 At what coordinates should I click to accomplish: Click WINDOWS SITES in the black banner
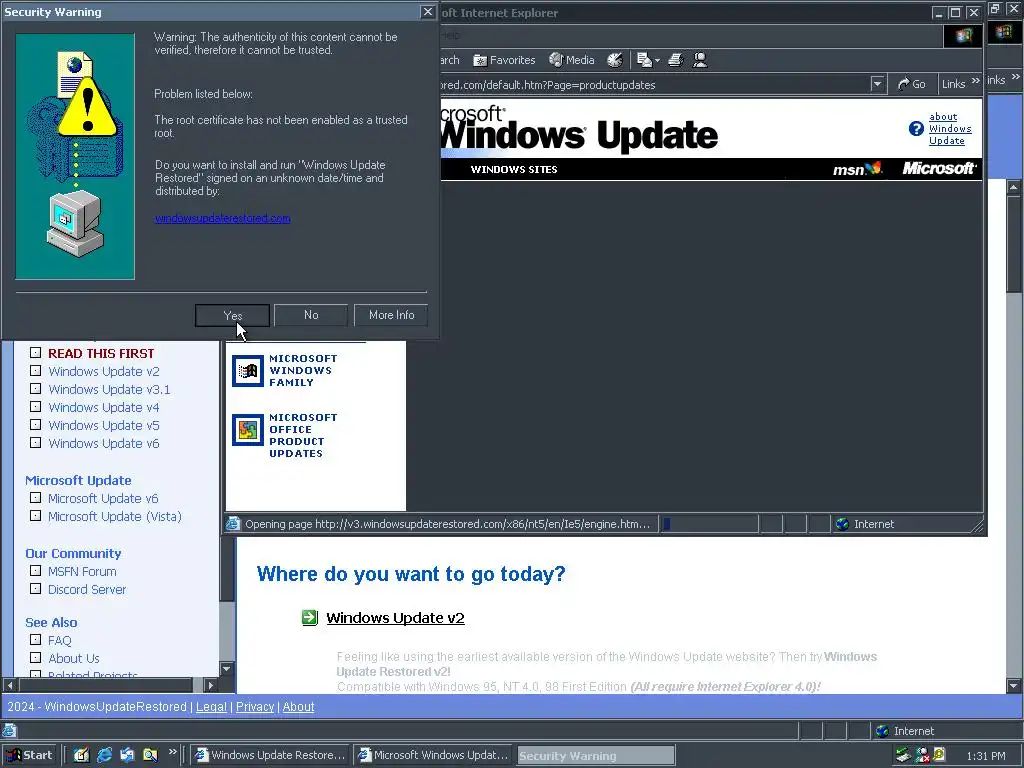click(514, 169)
